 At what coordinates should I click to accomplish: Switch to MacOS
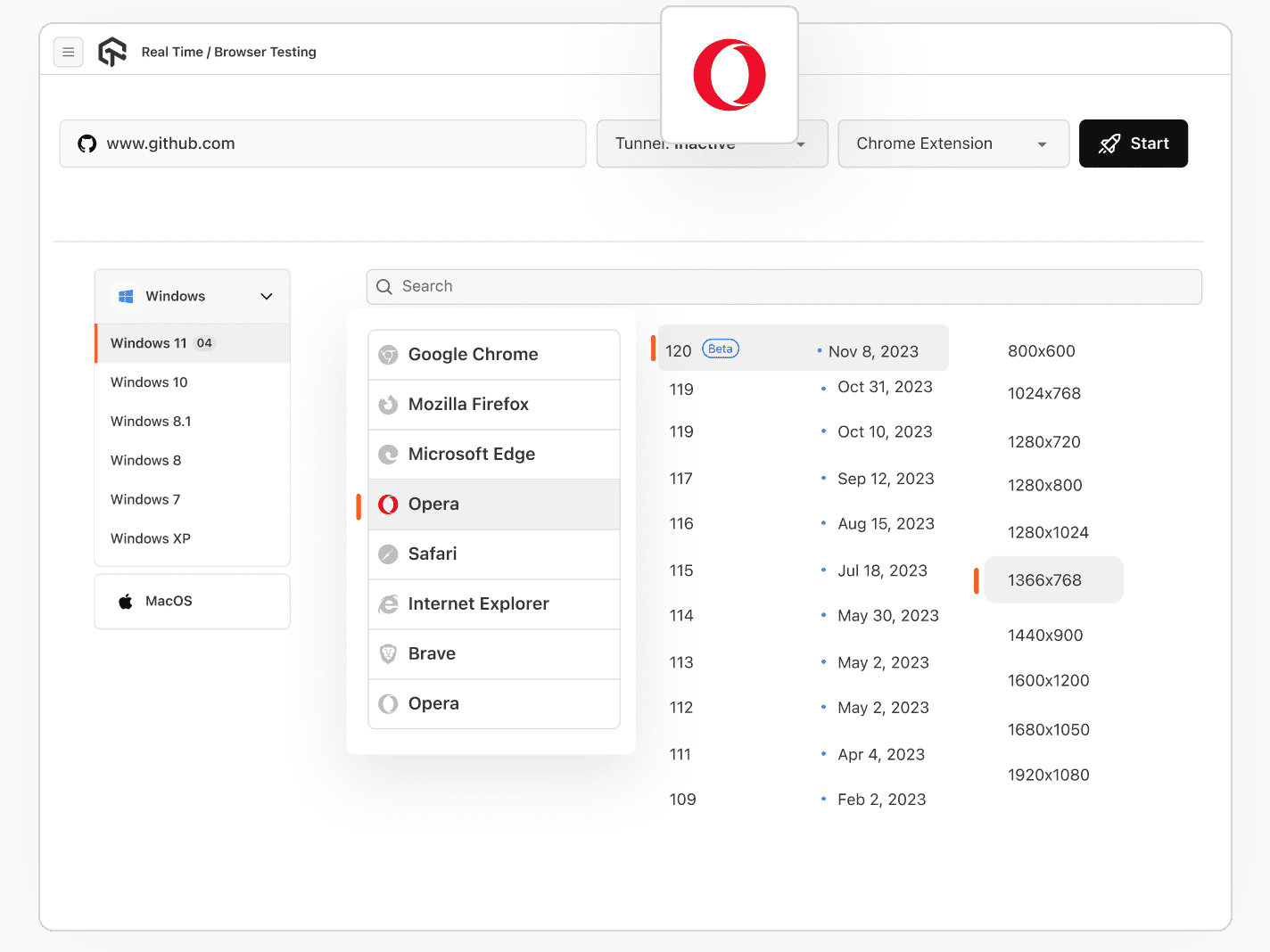[x=169, y=601]
